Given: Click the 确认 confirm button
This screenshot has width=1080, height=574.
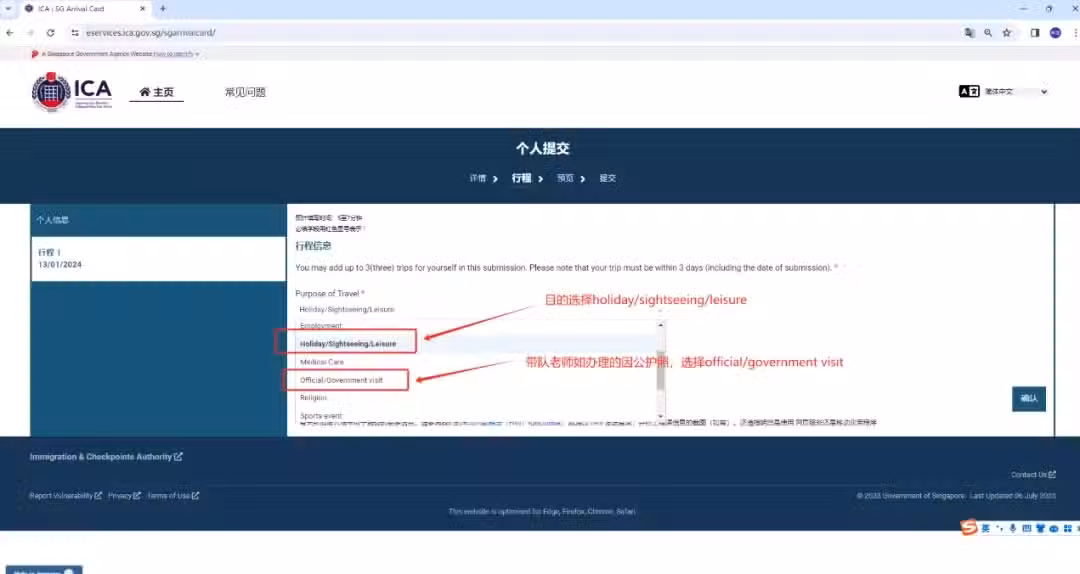Looking at the screenshot, I should (x=1028, y=398).
